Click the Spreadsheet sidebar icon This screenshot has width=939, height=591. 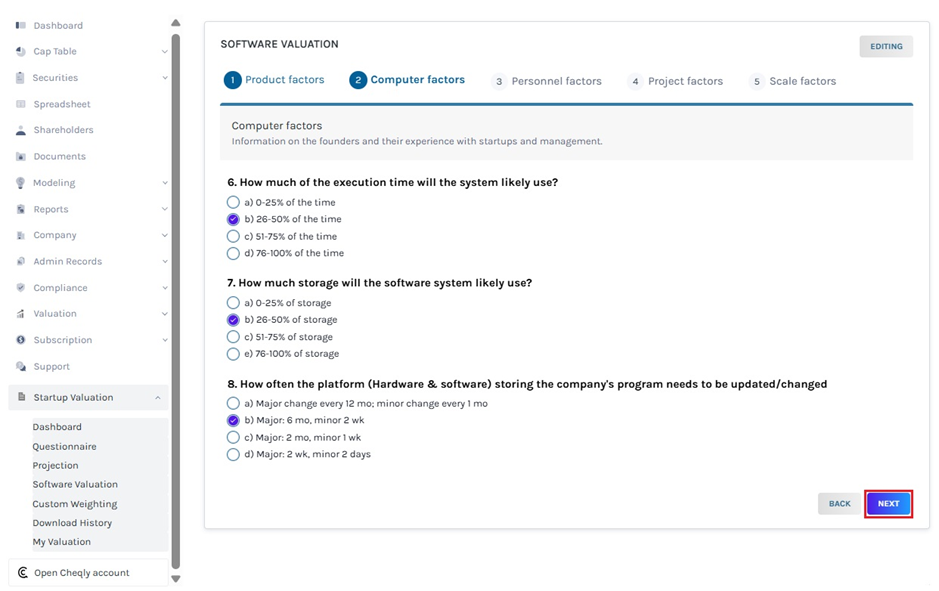point(22,104)
